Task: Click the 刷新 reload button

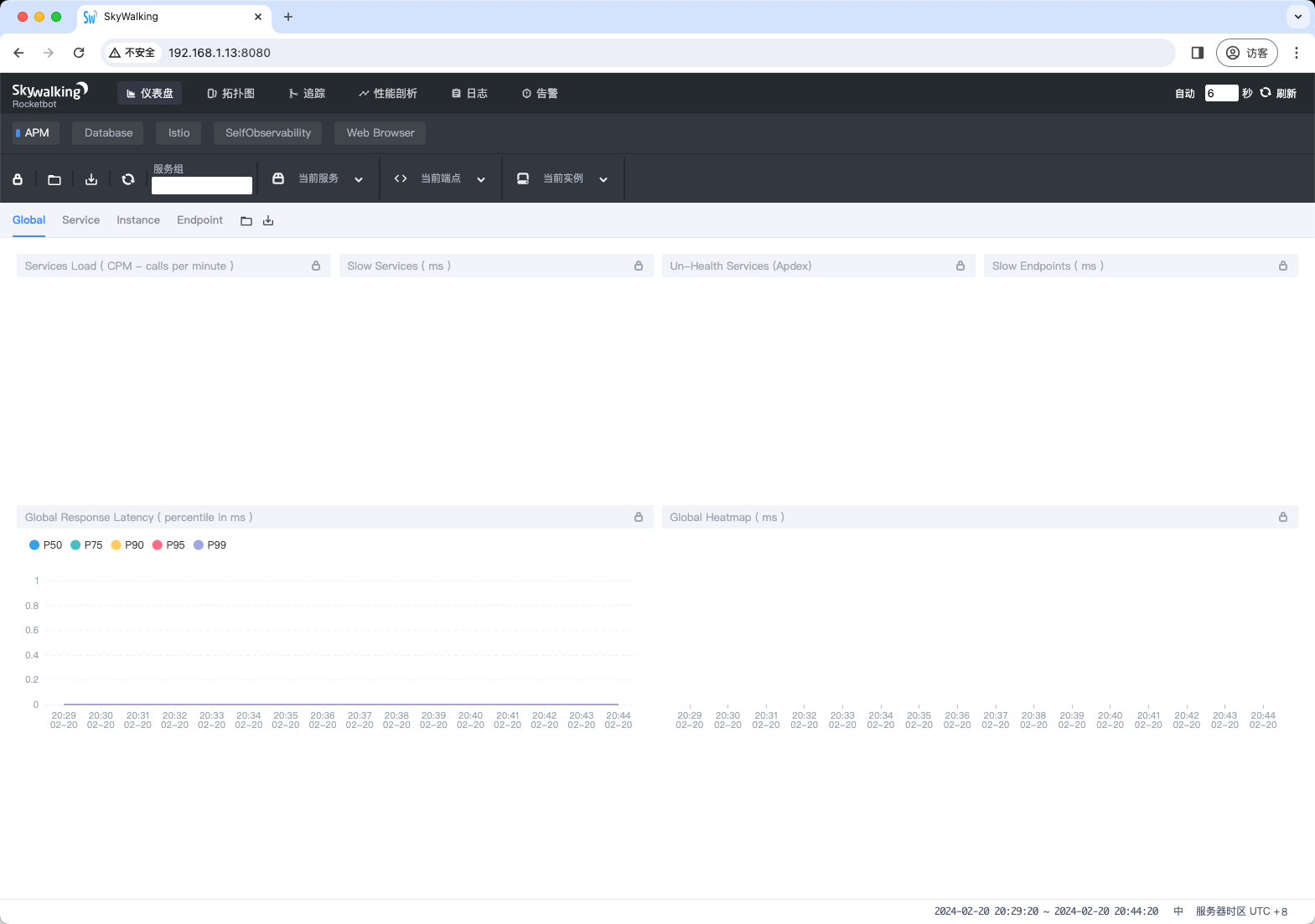Action: tap(1278, 93)
